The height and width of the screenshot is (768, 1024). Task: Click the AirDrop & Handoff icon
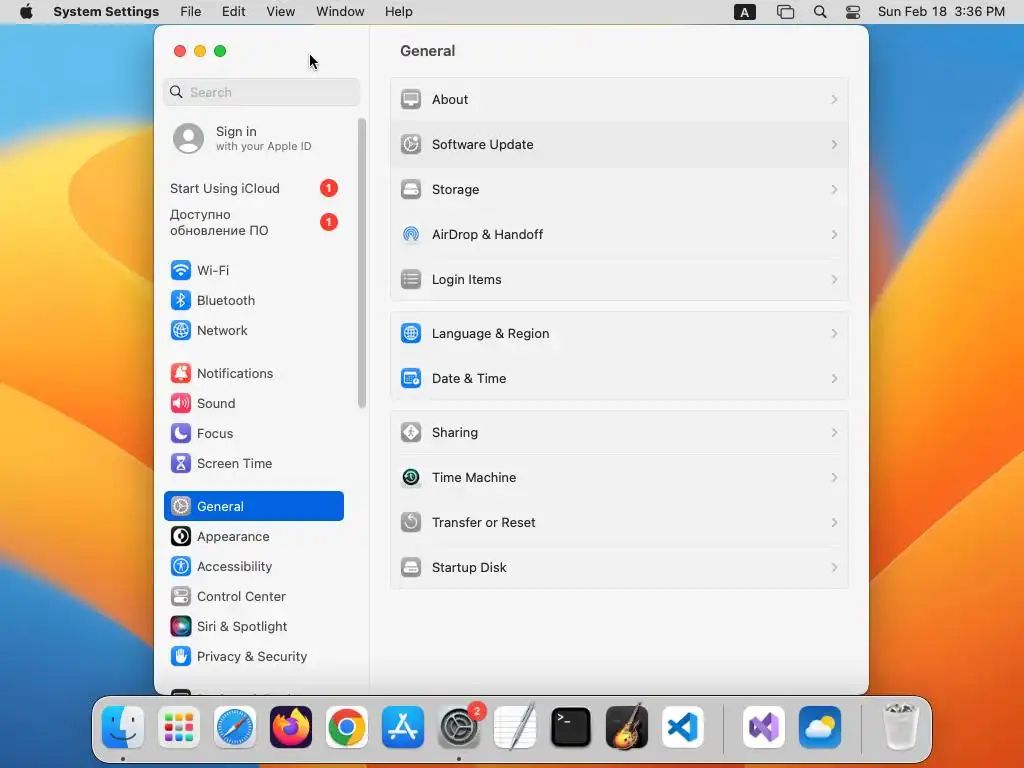pos(411,234)
